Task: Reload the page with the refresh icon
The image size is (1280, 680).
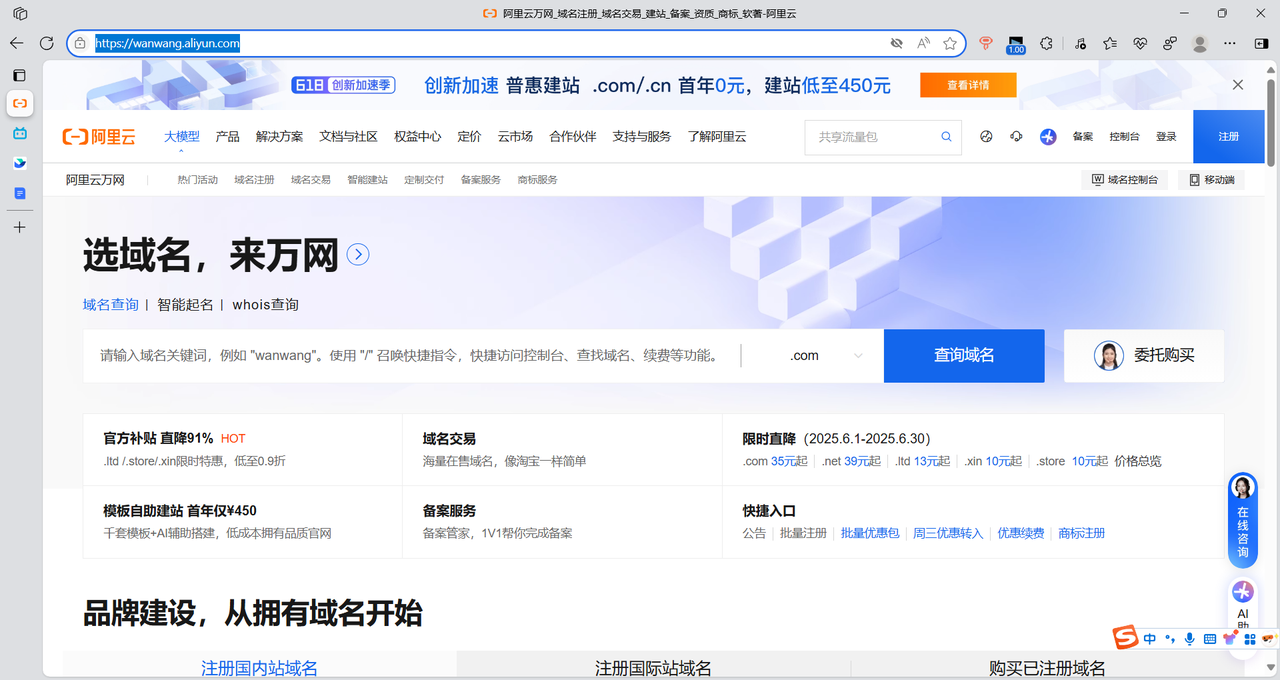Action: 46,43
